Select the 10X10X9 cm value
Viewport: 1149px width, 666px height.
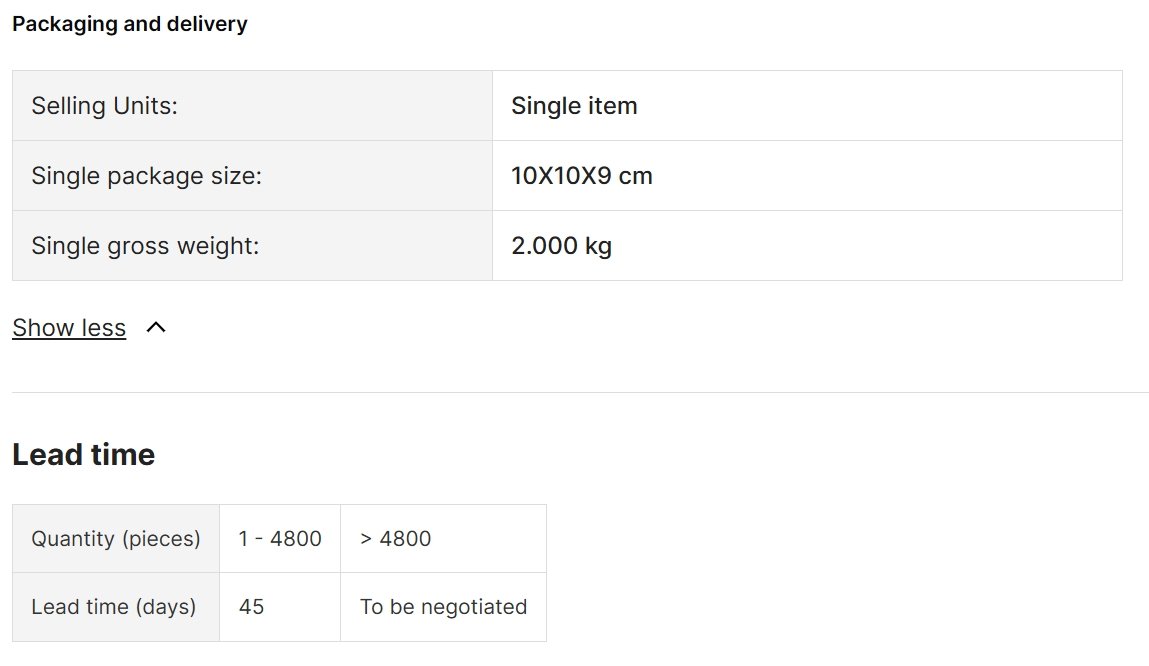pyautogui.click(x=582, y=176)
